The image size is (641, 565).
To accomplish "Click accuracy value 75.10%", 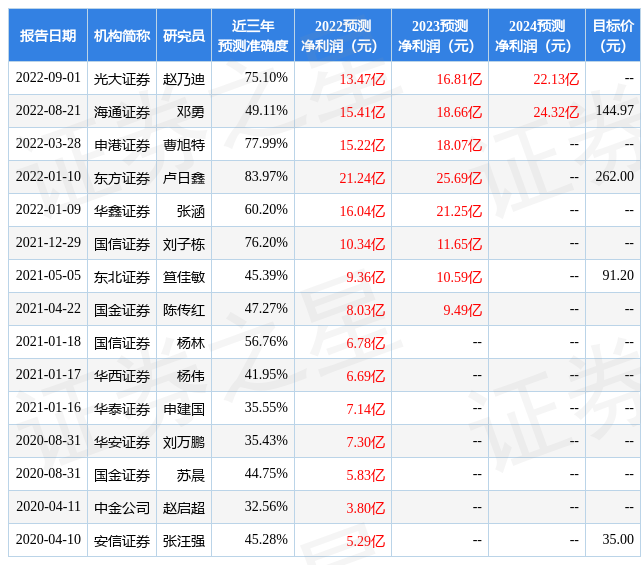I will tap(266, 78).
